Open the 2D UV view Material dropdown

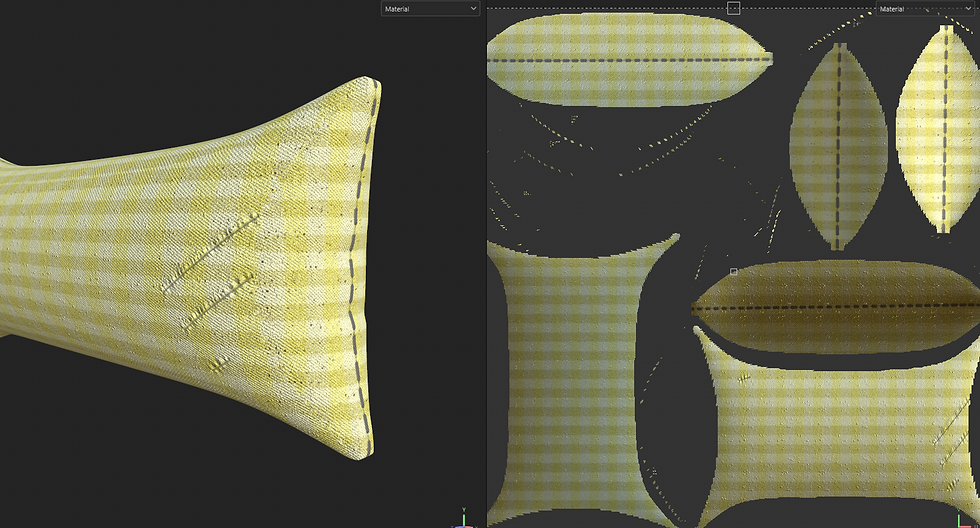pyautogui.click(x=926, y=9)
